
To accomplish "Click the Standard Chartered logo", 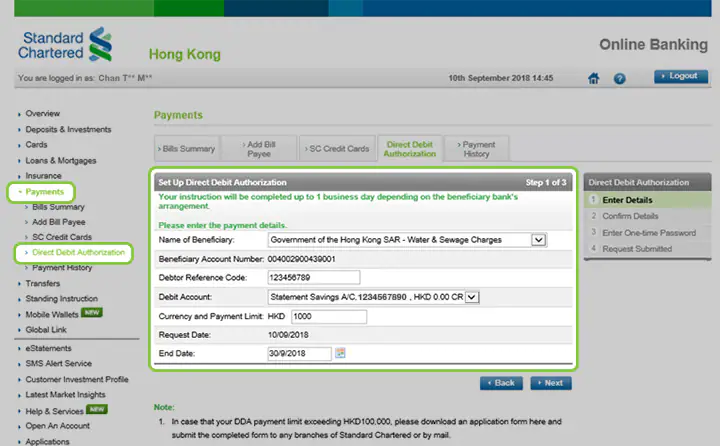I will pos(65,45).
